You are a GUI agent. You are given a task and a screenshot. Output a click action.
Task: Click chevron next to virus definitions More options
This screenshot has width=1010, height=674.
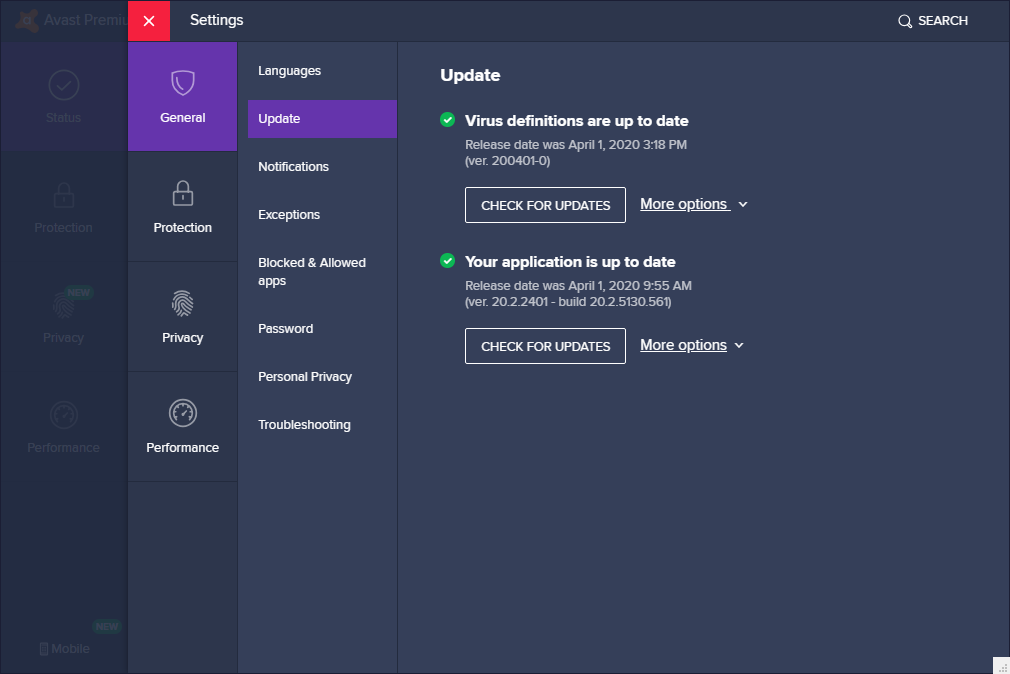(x=743, y=204)
